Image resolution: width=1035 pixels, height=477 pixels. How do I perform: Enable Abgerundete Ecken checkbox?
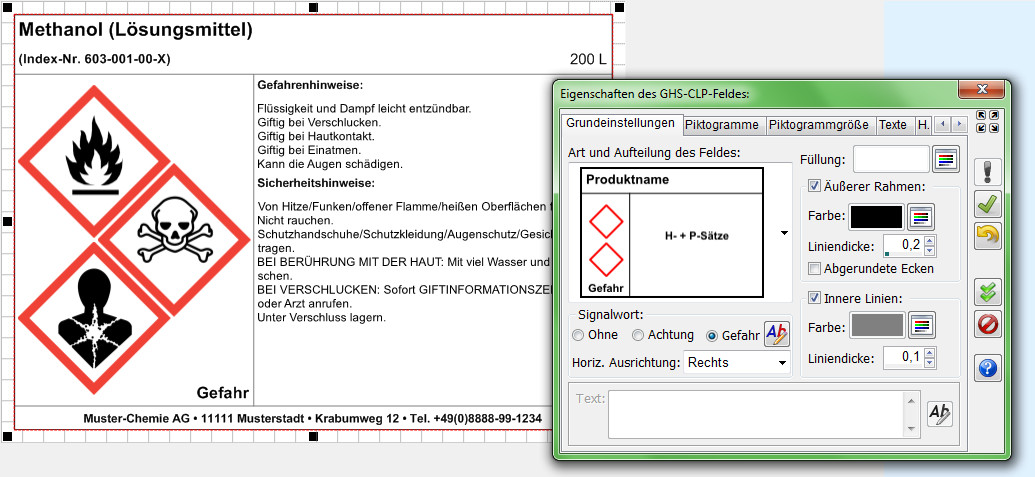pos(814,268)
